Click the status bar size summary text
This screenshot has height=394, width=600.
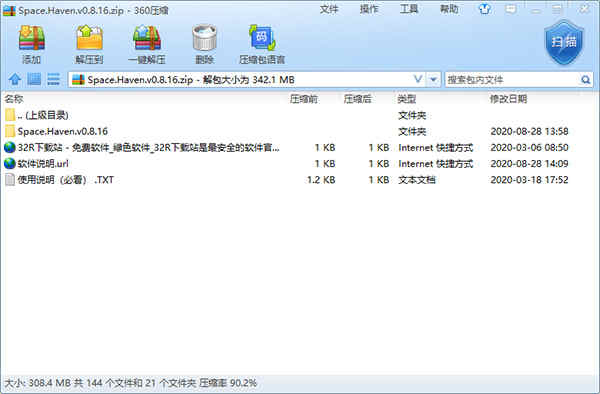(130, 383)
